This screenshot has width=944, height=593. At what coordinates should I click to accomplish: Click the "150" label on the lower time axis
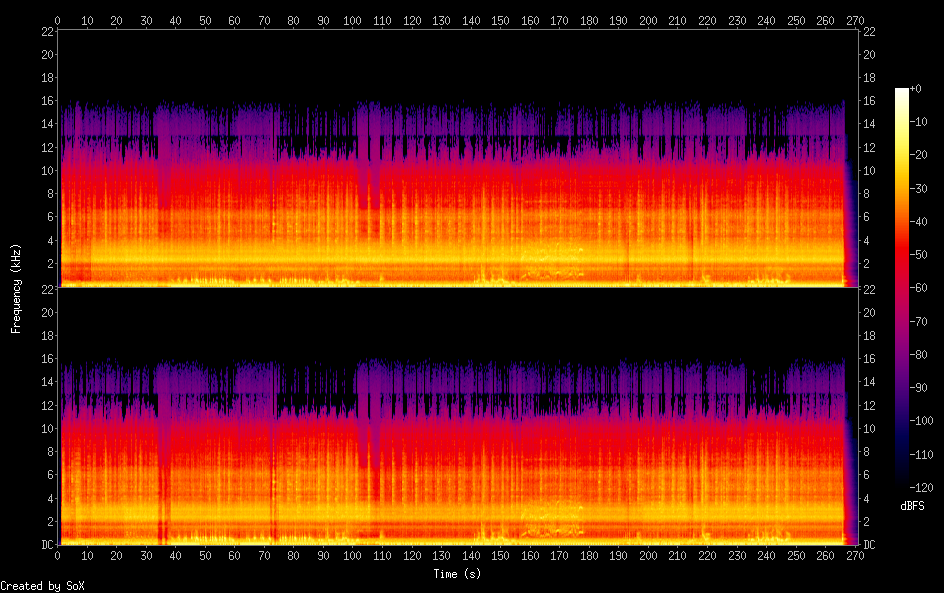(500, 556)
